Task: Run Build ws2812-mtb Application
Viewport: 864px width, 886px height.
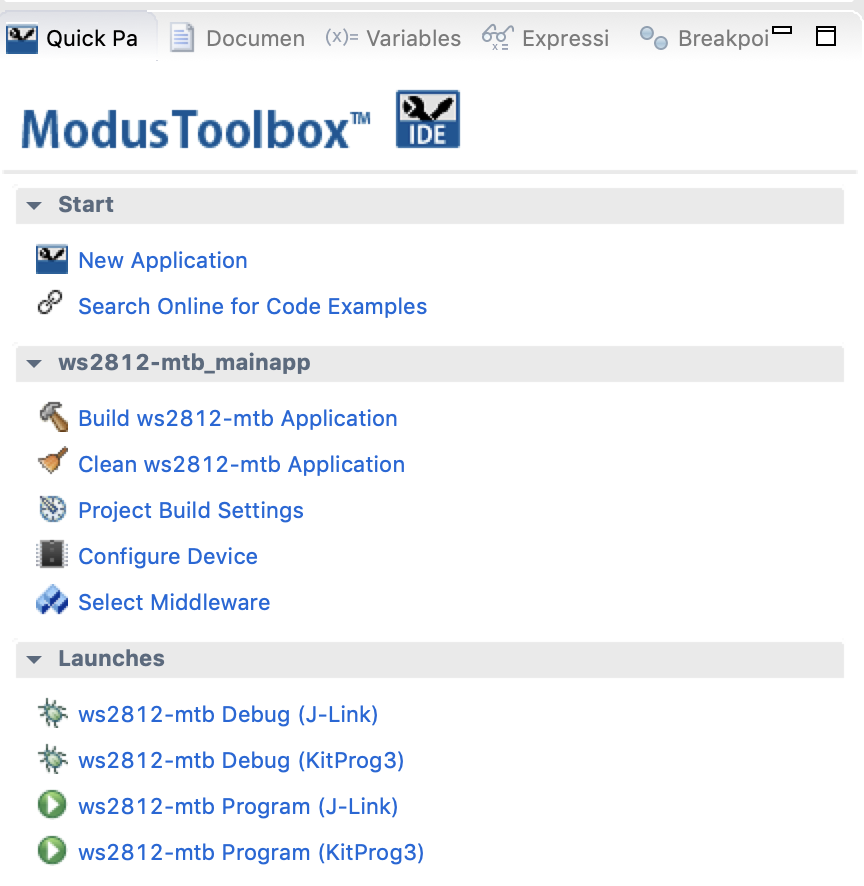Action: [238, 419]
